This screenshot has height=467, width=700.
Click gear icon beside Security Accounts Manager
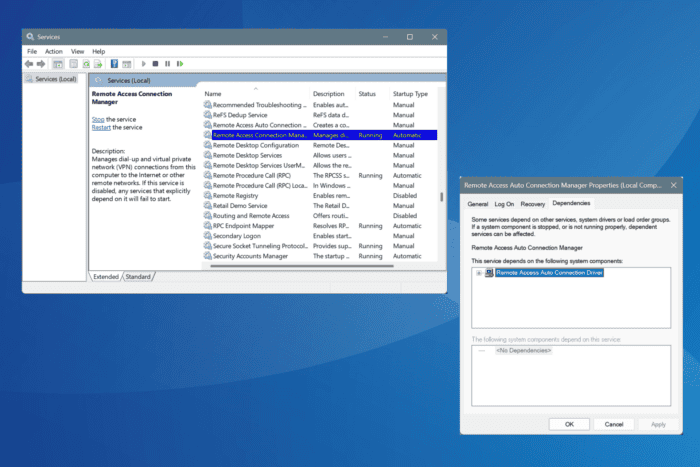208,256
